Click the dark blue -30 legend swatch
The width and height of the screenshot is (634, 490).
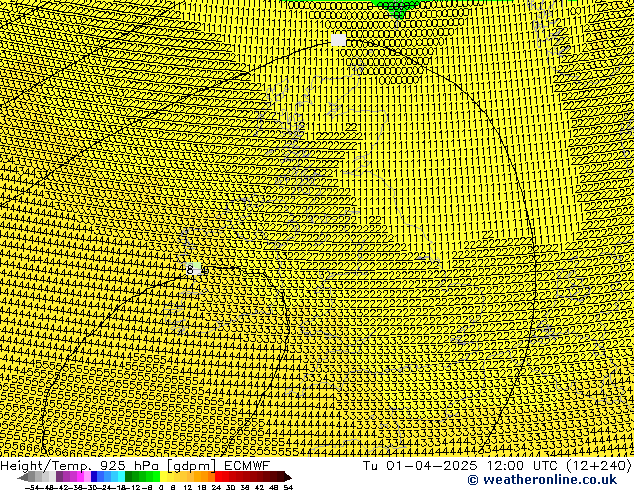point(94,477)
